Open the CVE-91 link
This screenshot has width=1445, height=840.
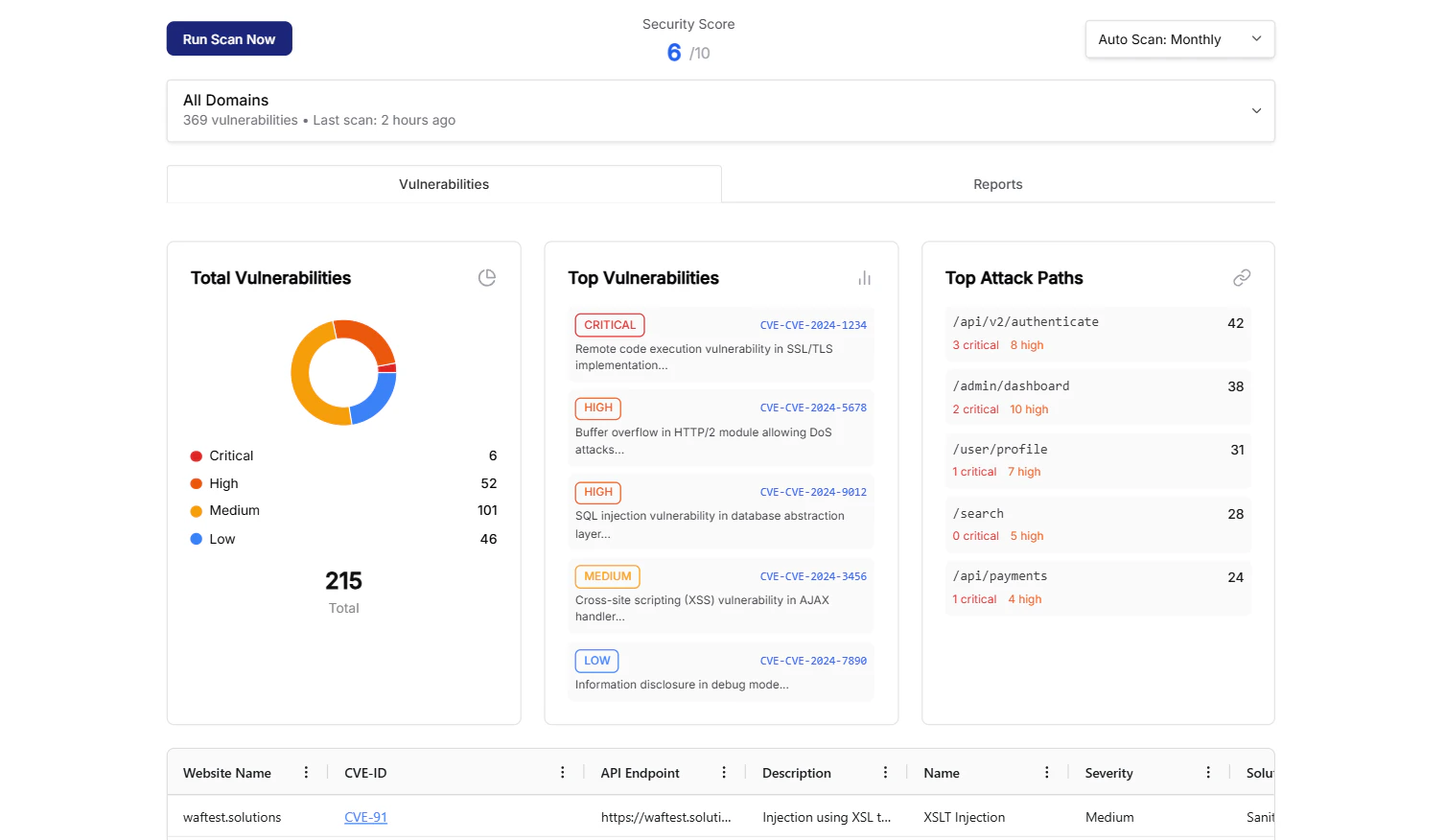tap(365, 818)
